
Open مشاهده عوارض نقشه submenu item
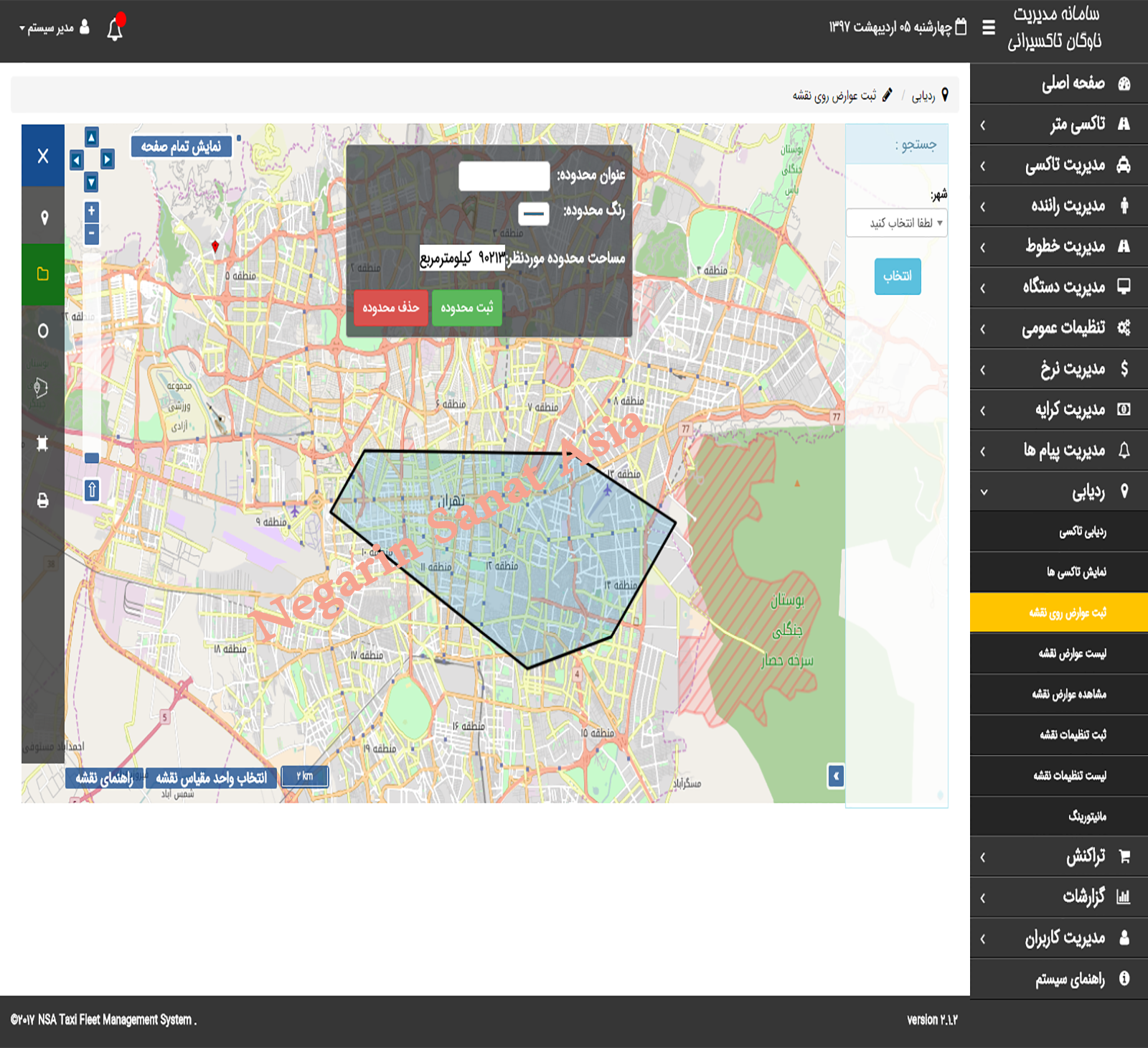(x=1059, y=694)
